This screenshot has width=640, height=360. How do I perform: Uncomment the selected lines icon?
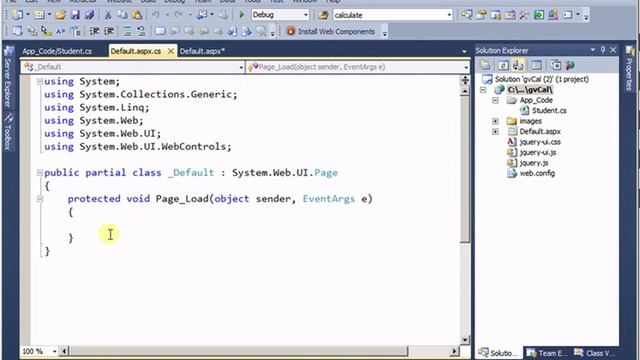(x=141, y=31)
